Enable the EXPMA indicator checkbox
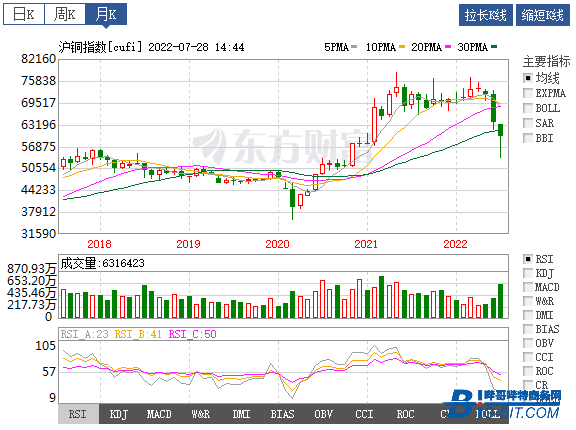Image resolution: width=576 pixels, height=430 pixels. pyautogui.click(x=528, y=93)
